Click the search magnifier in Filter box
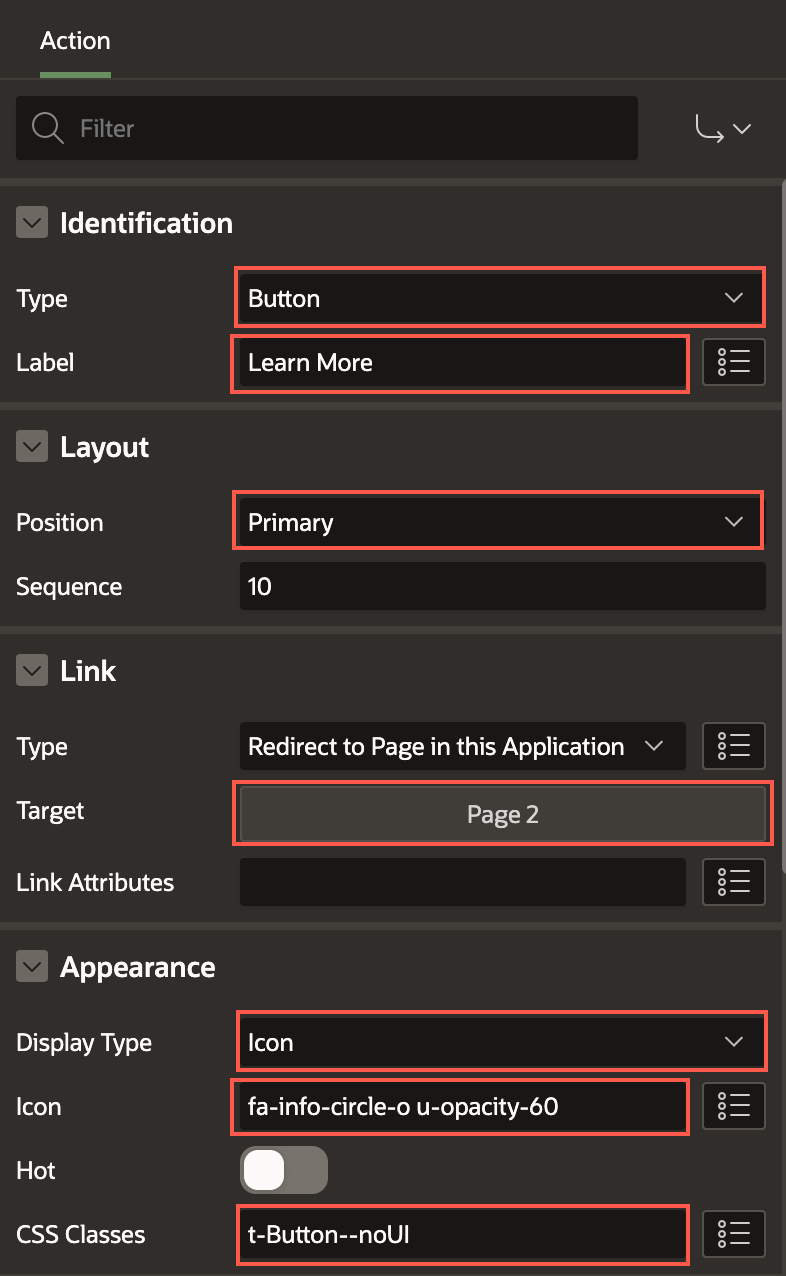Screen dimensions: 786x1276 coord(47,128)
